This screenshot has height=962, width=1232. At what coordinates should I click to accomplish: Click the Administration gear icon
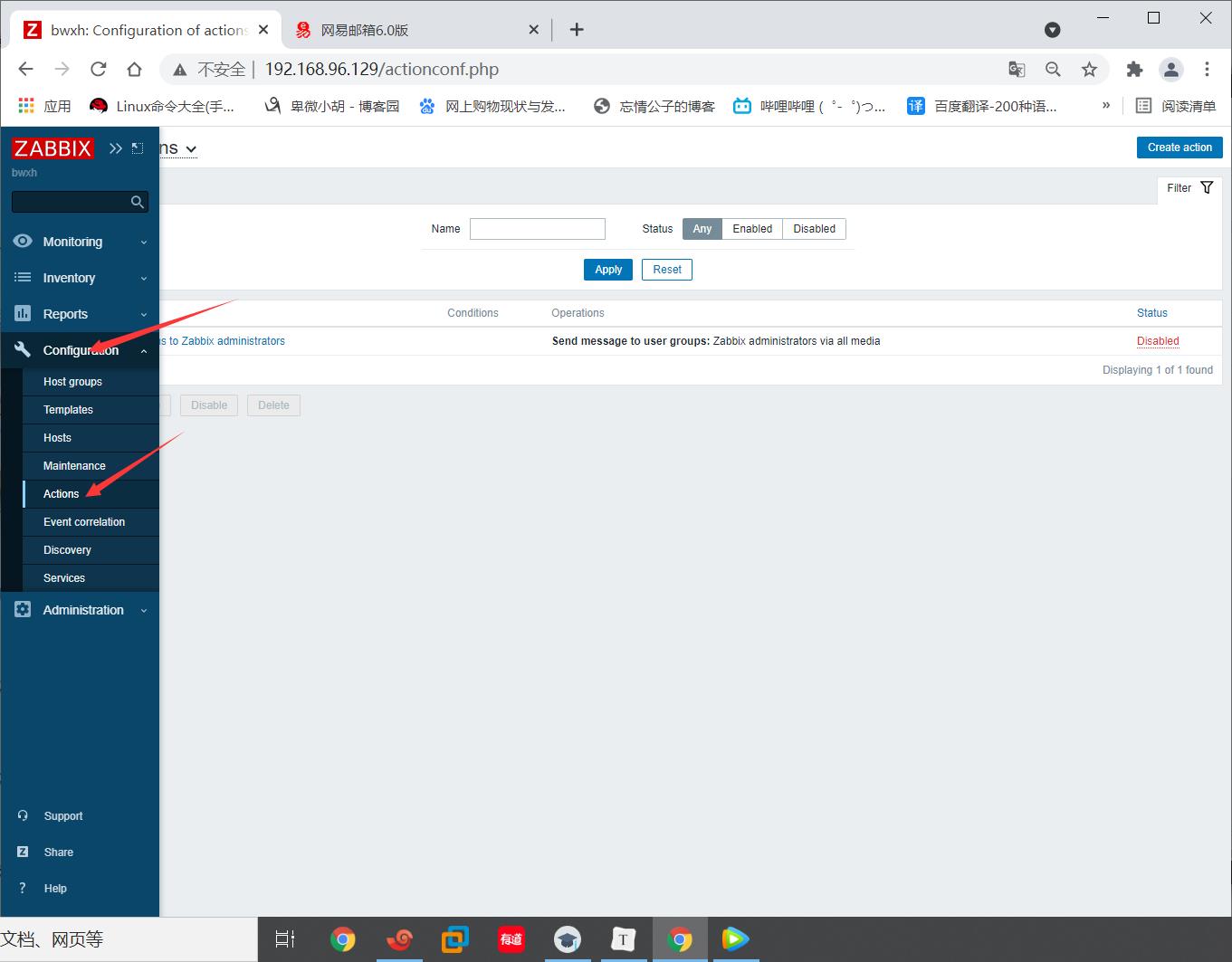pos(23,610)
